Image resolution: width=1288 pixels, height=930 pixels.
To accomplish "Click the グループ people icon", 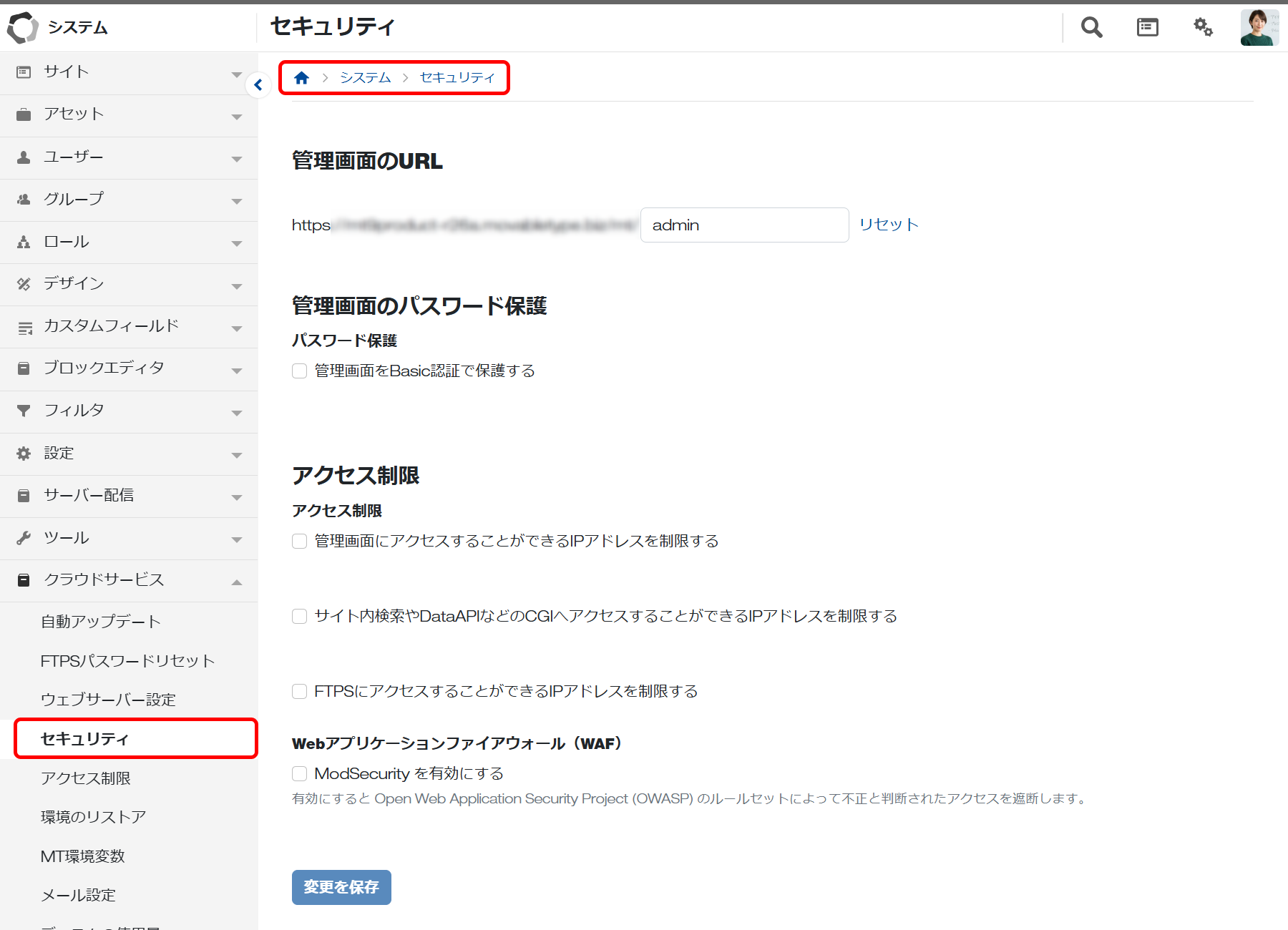I will [24, 200].
